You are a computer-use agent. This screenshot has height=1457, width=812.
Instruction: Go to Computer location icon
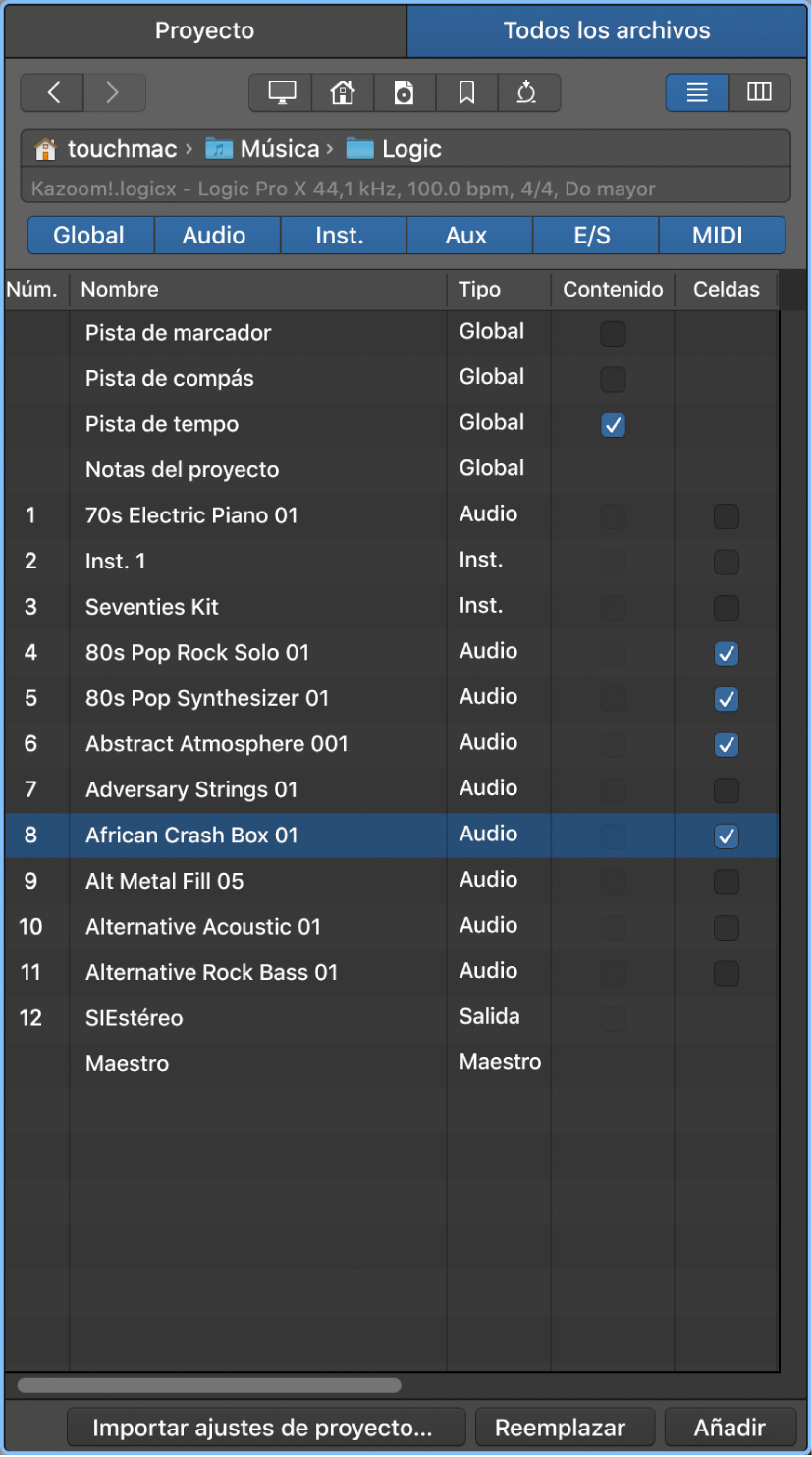pyautogui.click(x=282, y=92)
